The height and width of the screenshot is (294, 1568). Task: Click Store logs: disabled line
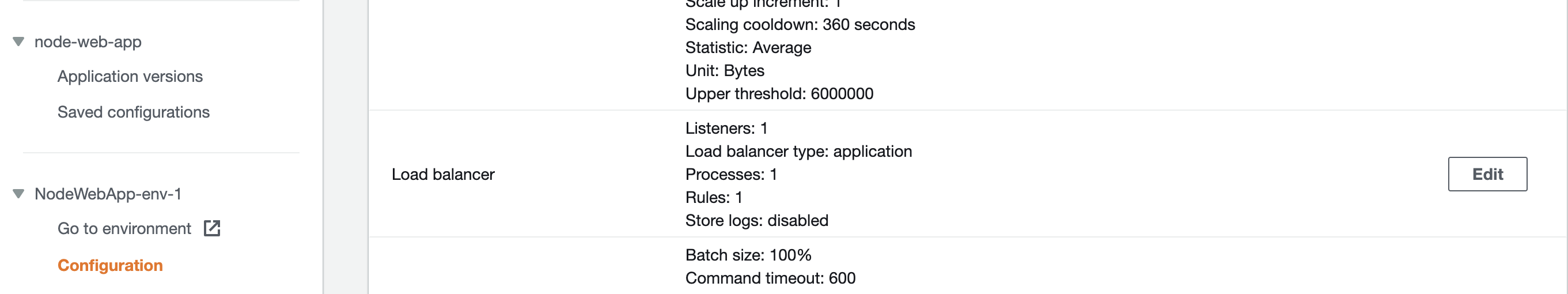click(756, 221)
